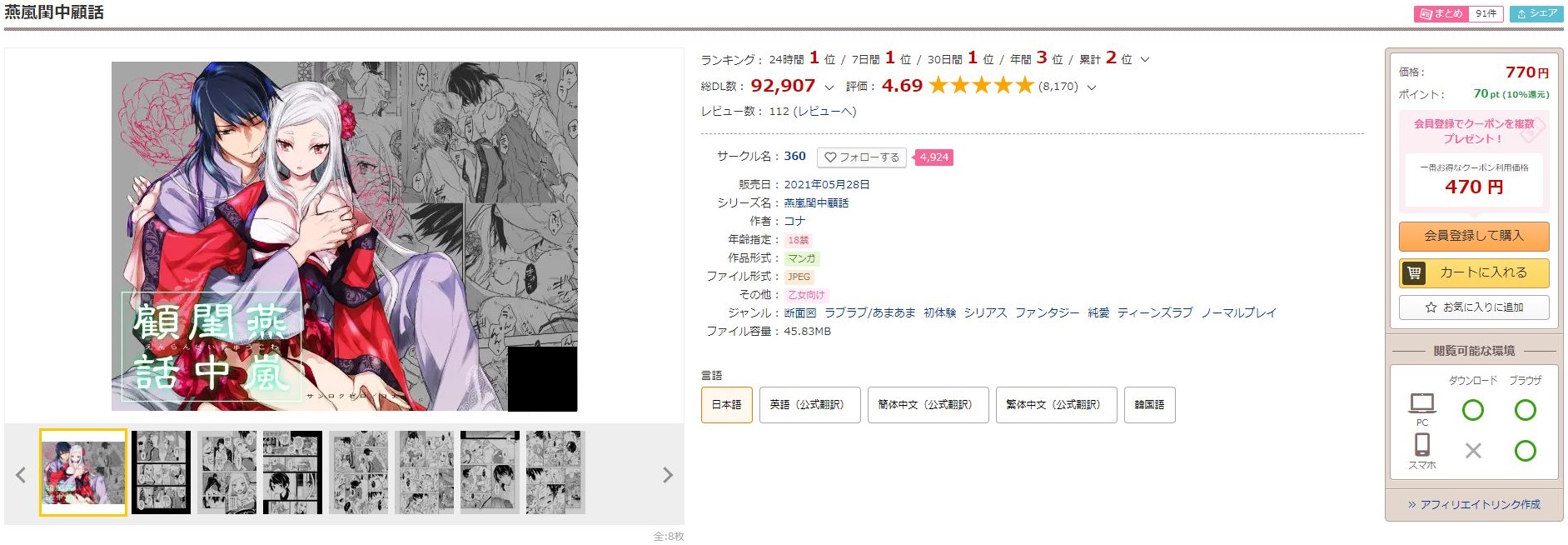Click PC browser availability circle
This screenshot has height=545, width=1568.
point(1526,410)
